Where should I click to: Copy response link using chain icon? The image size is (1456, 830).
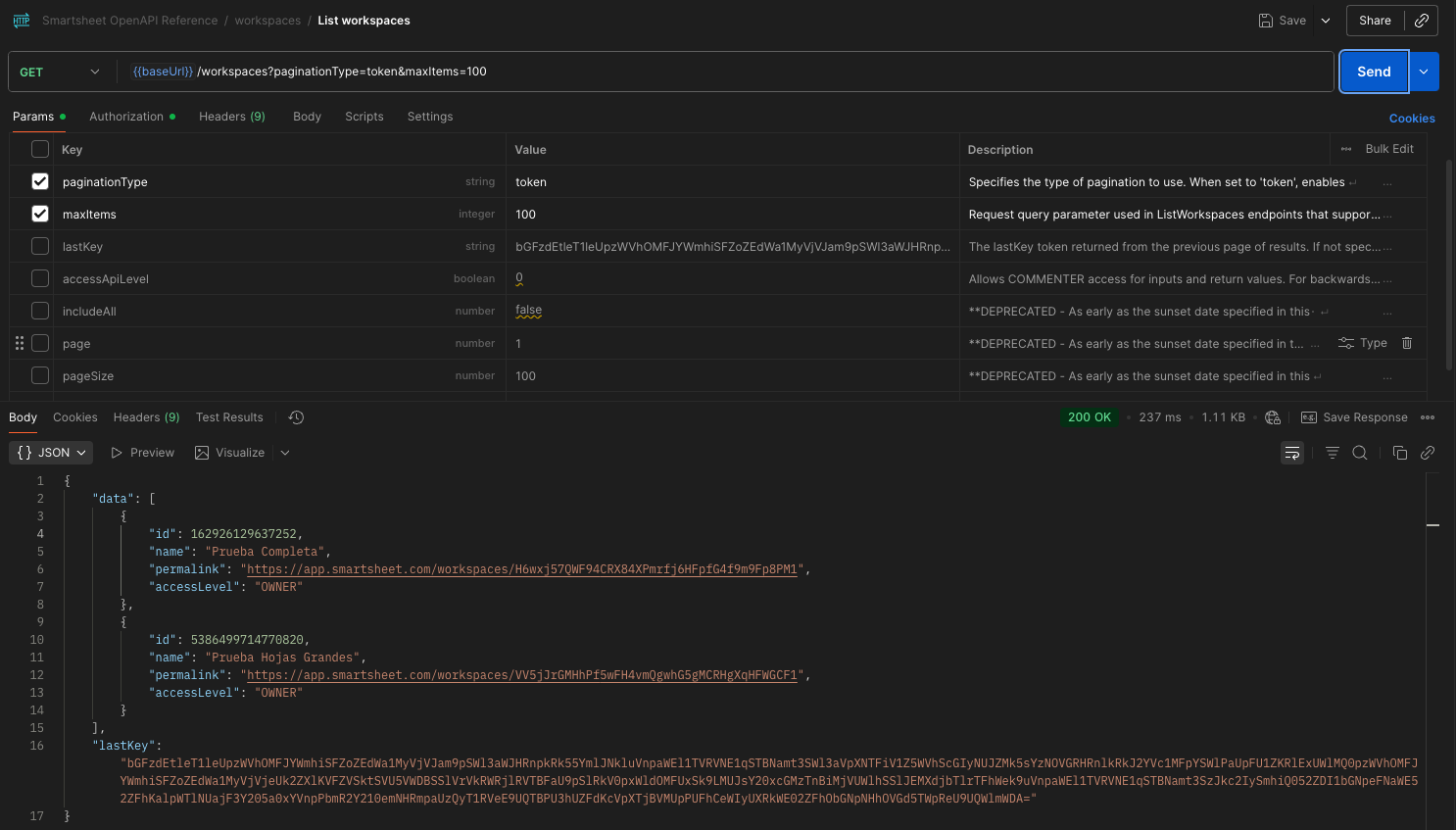pos(1428,453)
